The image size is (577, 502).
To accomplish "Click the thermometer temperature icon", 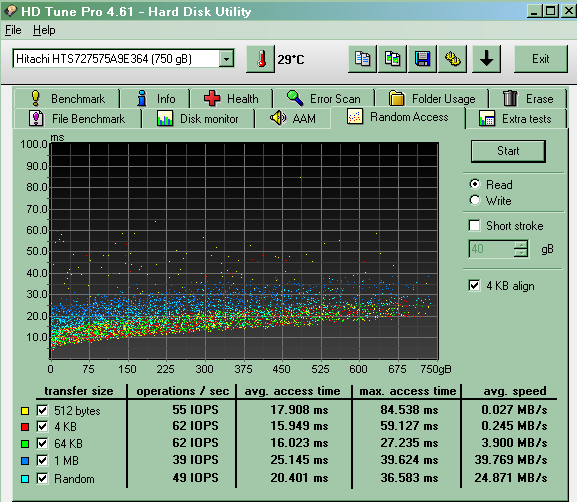I will tap(261, 59).
